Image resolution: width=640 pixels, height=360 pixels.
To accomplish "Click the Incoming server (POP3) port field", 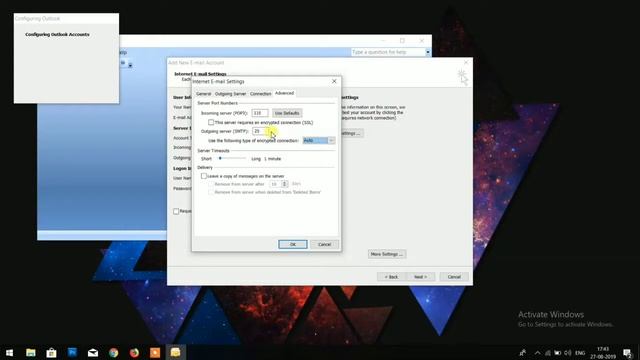I will (x=260, y=113).
